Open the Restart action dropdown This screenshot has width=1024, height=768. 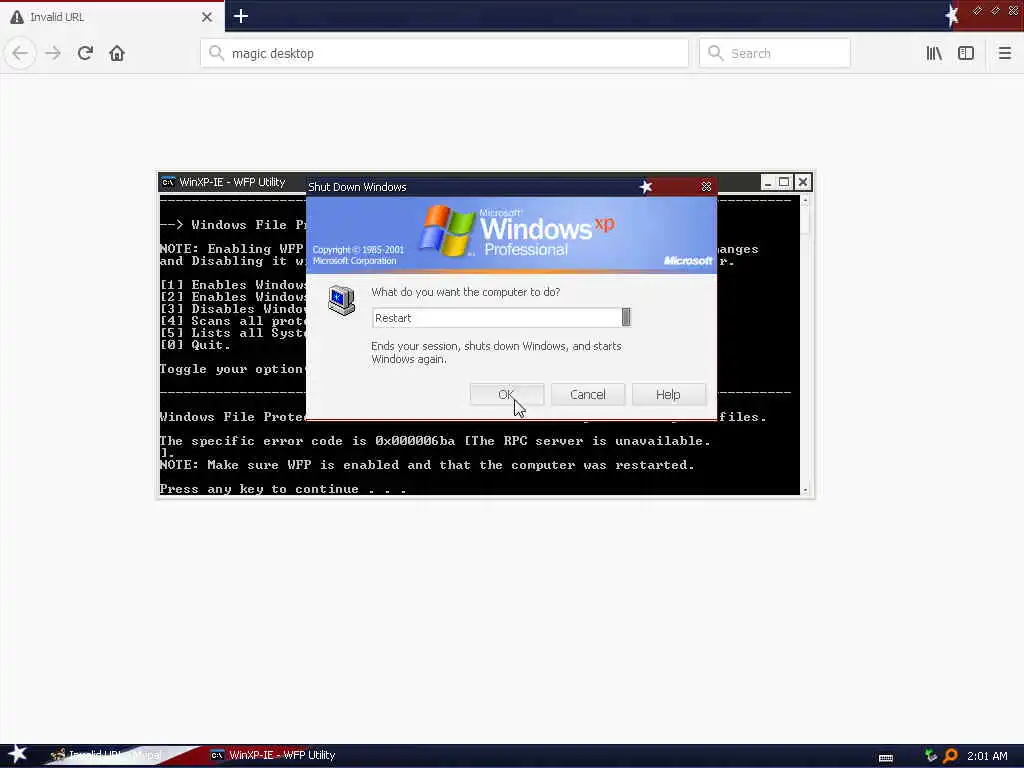[x=626, y=317]
